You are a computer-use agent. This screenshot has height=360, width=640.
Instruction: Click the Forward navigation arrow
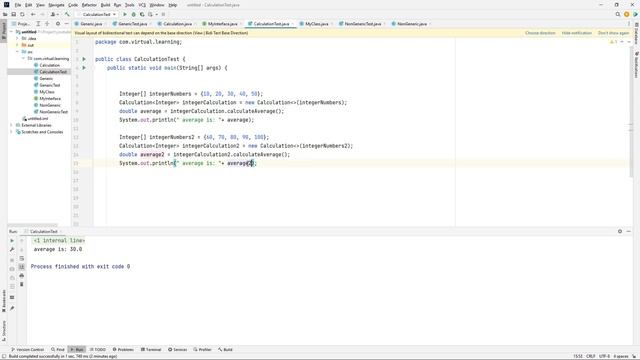tap(42, 14)
